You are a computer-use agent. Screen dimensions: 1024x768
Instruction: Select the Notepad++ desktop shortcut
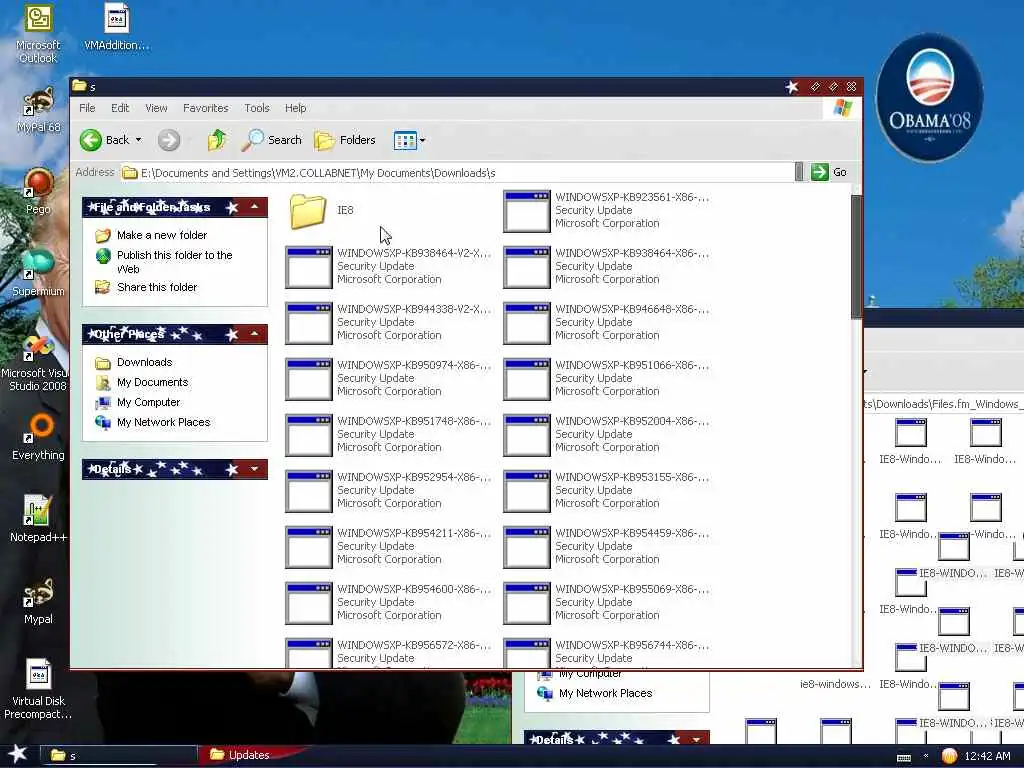click(x=38, y=519)
